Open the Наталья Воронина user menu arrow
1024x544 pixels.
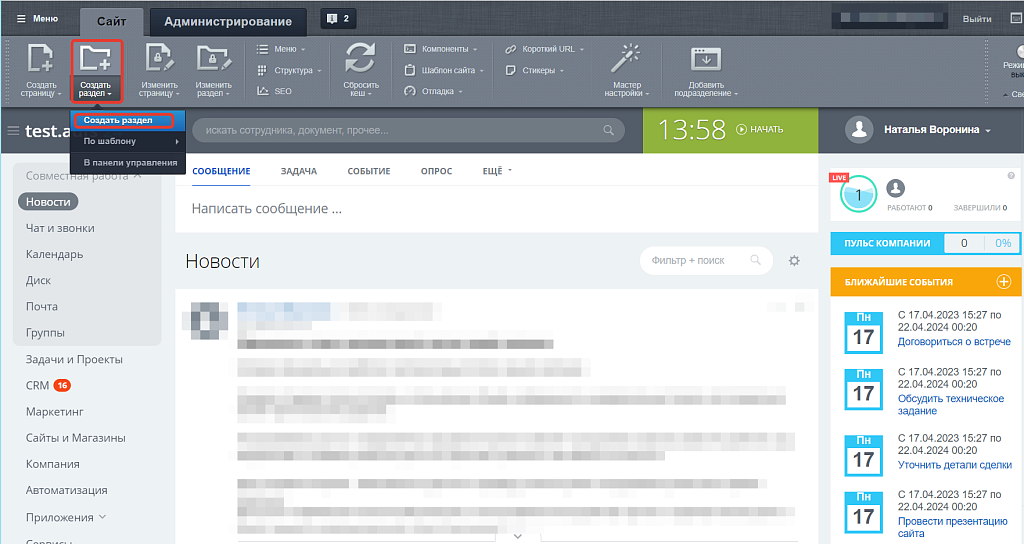[988, 131]
